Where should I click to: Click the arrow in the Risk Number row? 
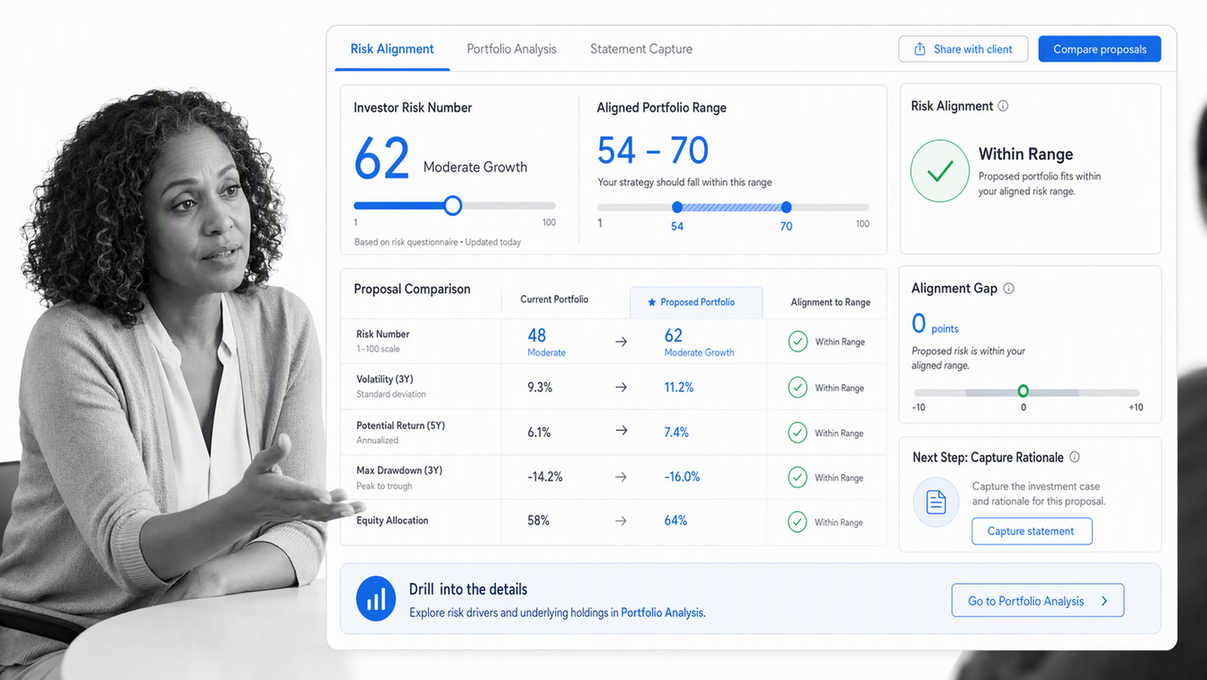coord(621,342)
